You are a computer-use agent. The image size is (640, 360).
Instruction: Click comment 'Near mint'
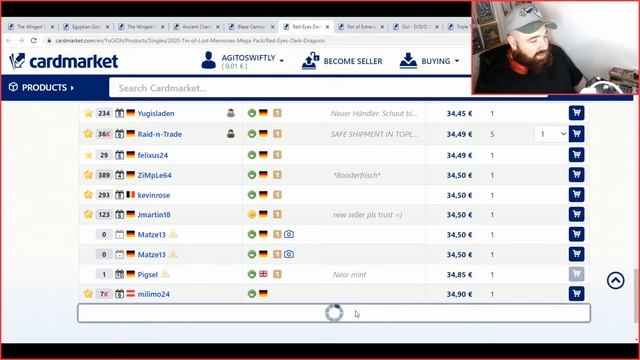pyautogui.click(x=349, y=274)
